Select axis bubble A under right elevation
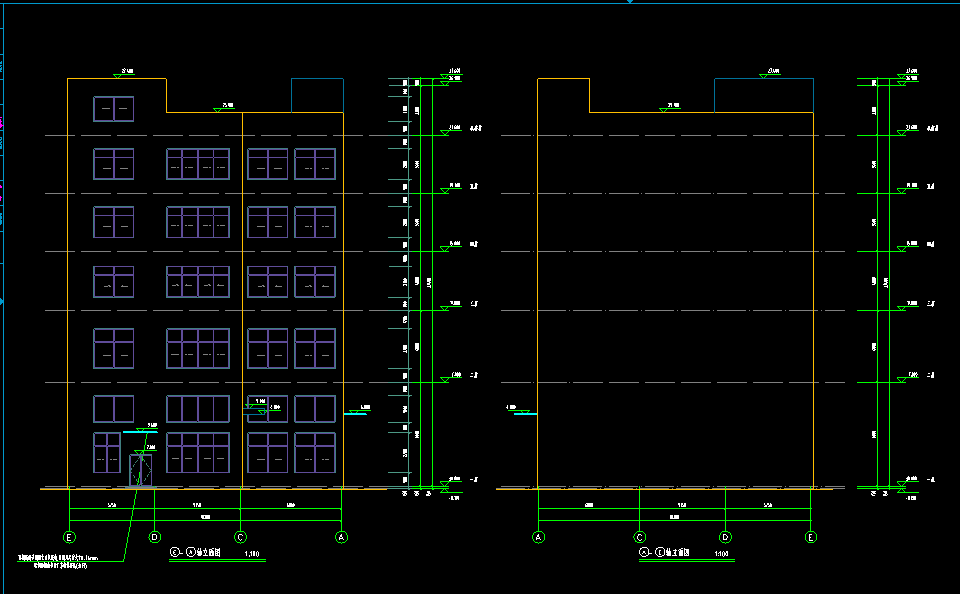 point(538,537)
